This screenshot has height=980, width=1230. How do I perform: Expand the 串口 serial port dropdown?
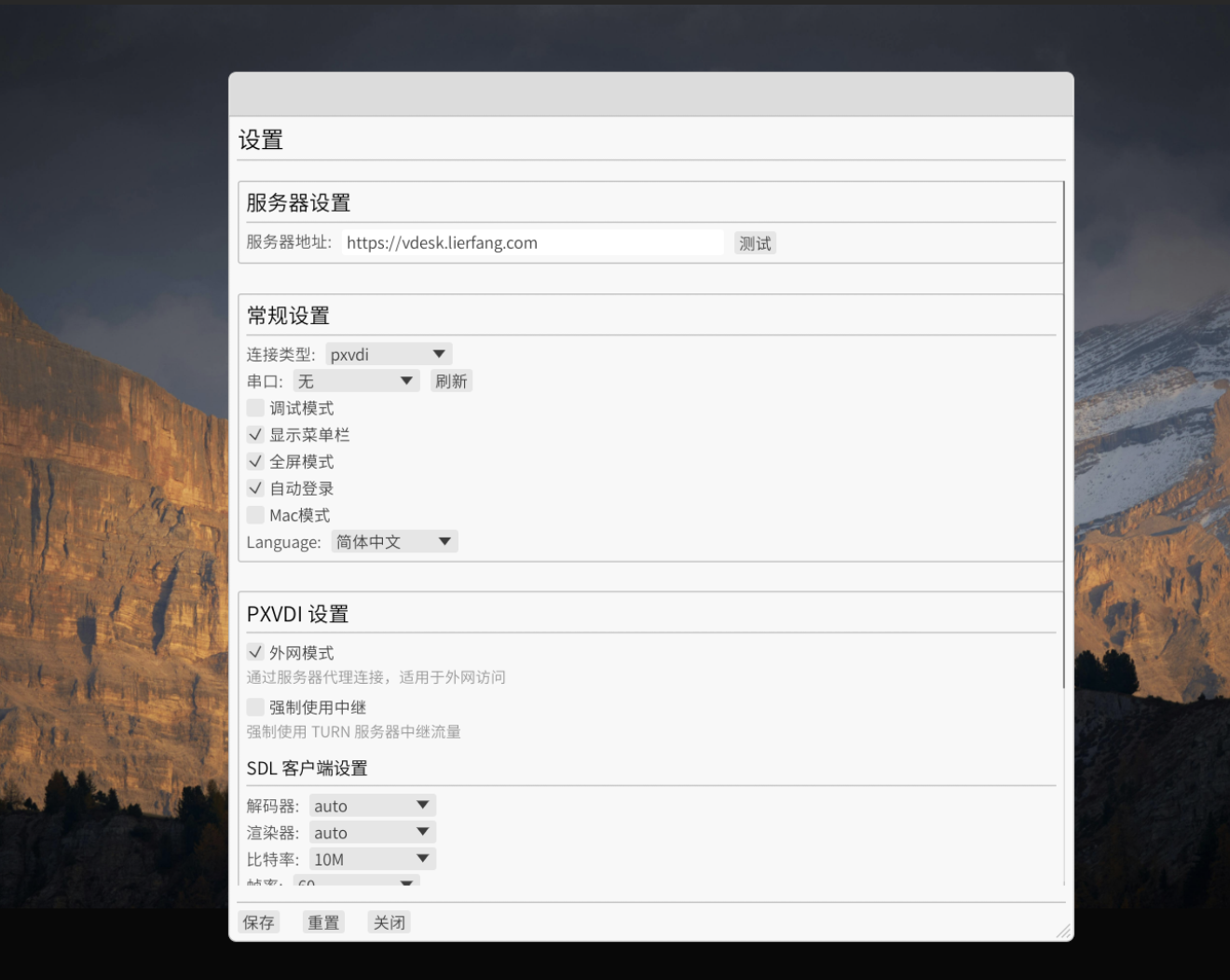356,381
